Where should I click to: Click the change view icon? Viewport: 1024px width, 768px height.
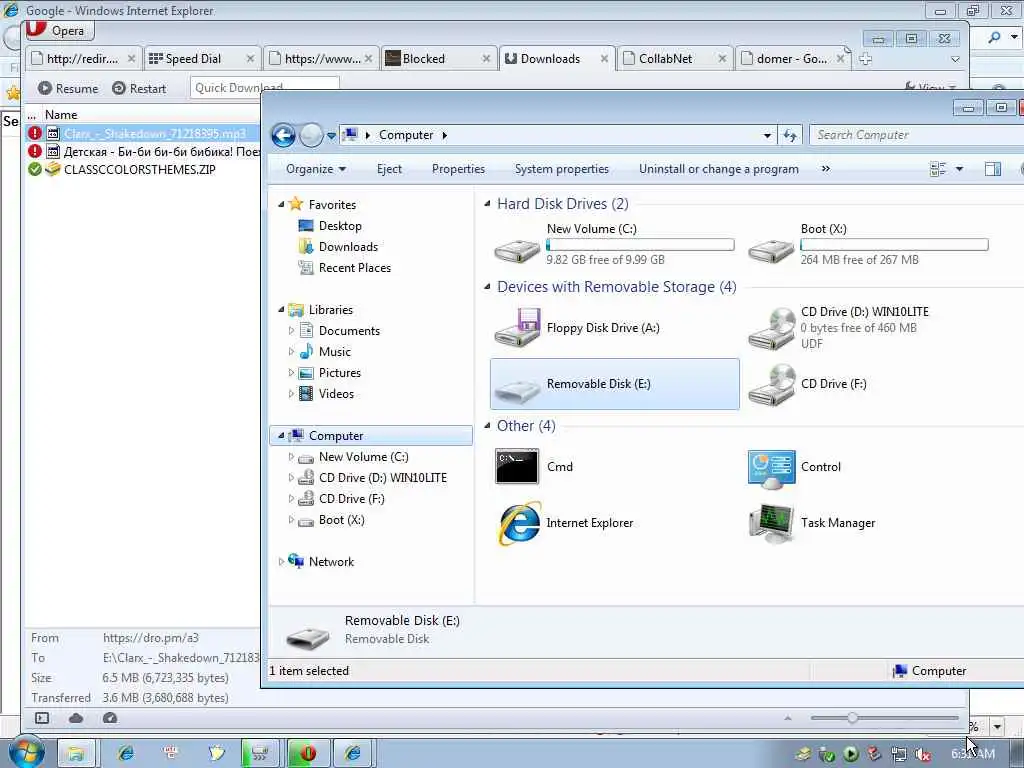coord(938,169)
